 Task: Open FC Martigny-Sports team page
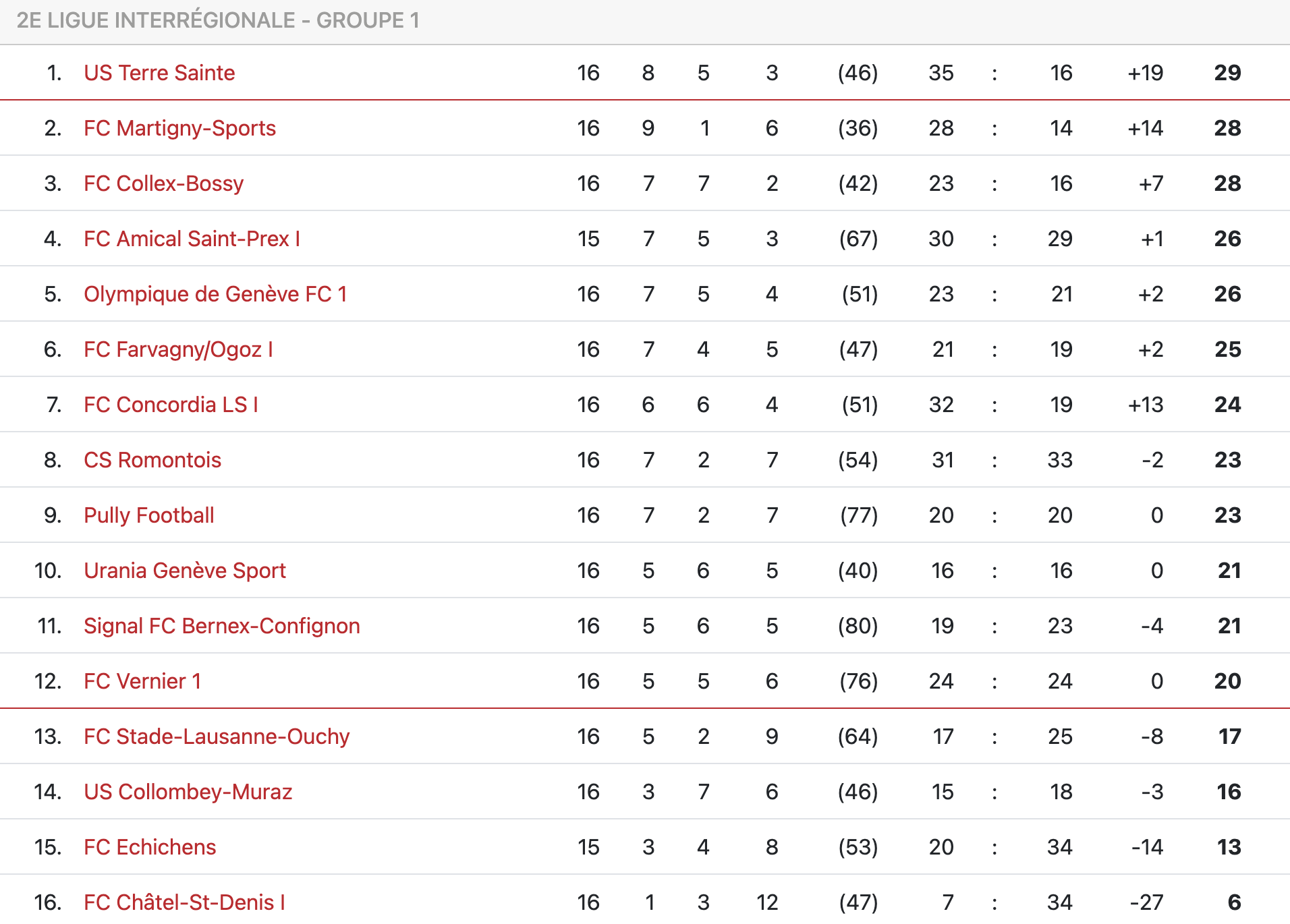(179, 128)
